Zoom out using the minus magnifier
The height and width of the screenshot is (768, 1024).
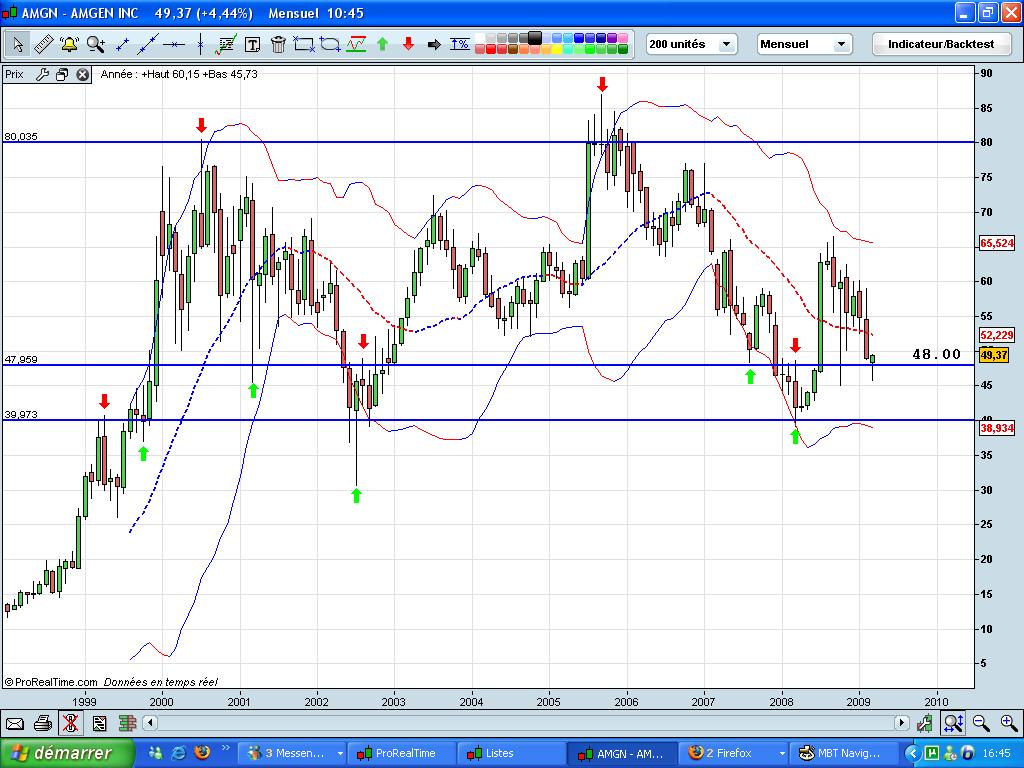point(980,723)
